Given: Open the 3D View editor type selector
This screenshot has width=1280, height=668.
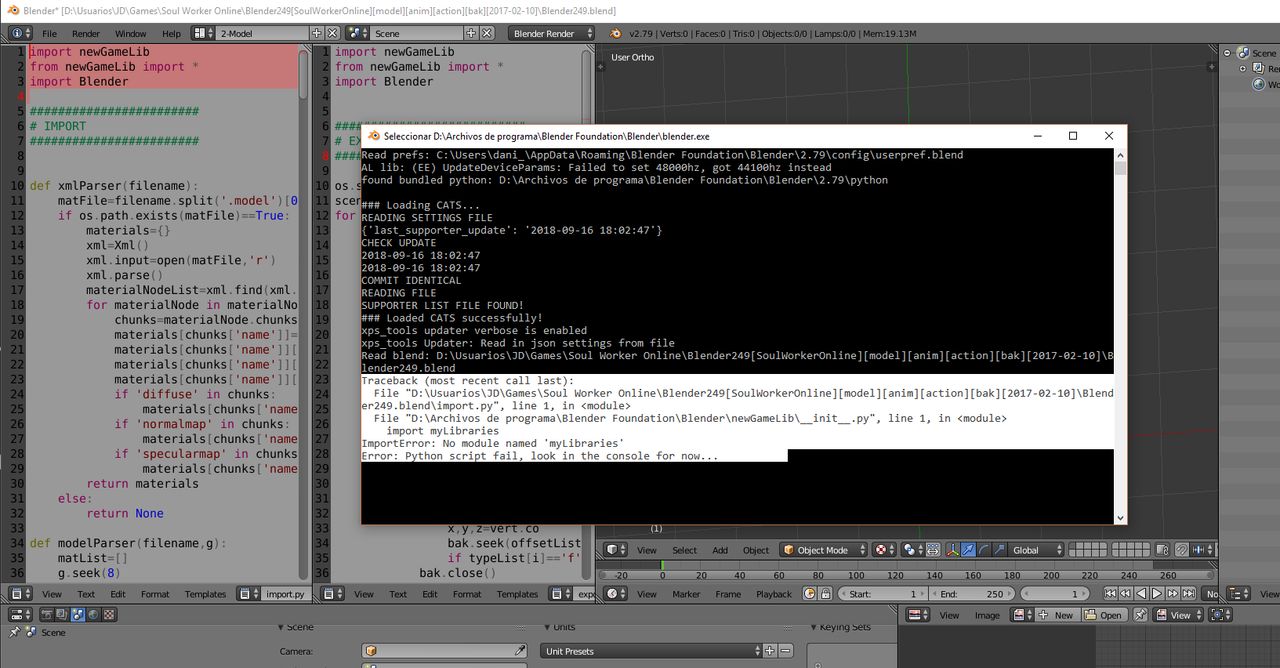Looking at the screenshot, I should pyautogui.click(x=613, y=550).
